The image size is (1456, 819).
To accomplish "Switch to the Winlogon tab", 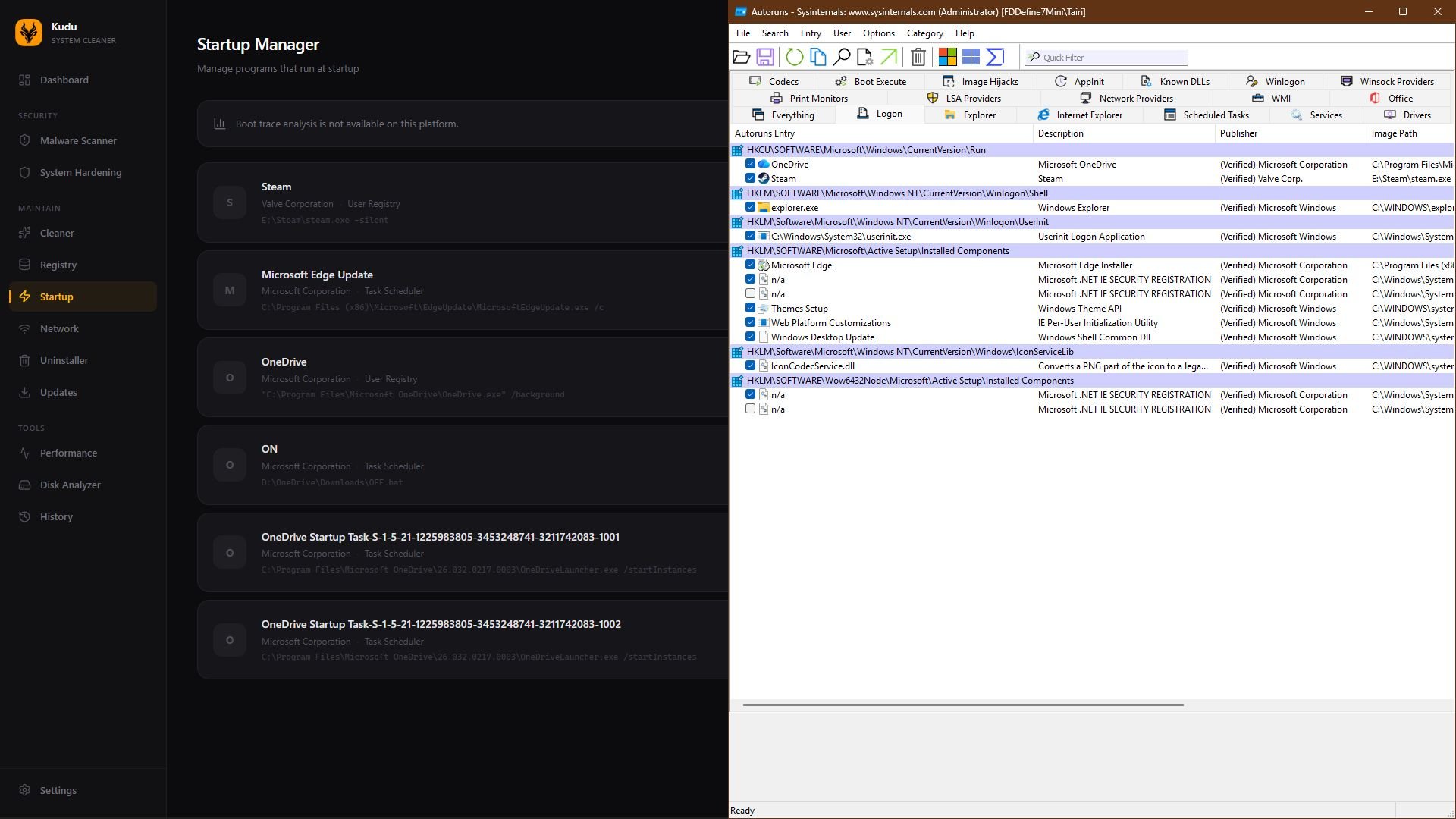I will 1275,81.
